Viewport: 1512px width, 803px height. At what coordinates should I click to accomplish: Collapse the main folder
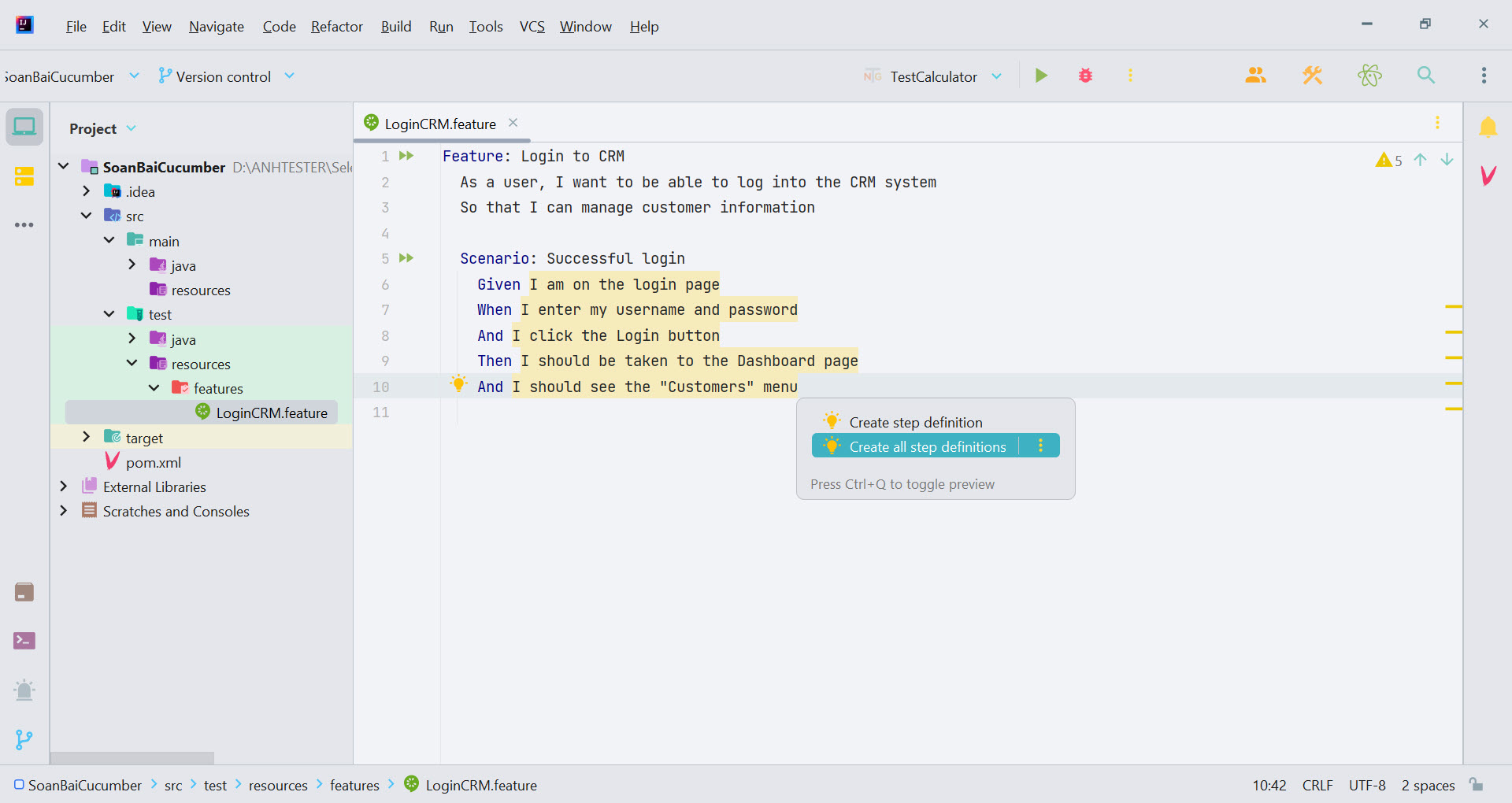point(109,240)
